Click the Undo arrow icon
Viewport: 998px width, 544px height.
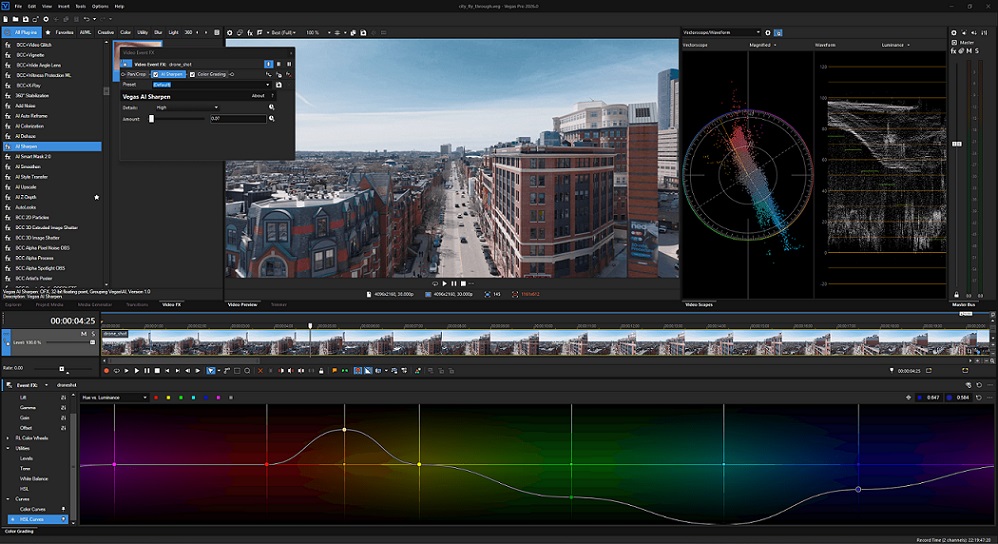(x=87, y=19)
